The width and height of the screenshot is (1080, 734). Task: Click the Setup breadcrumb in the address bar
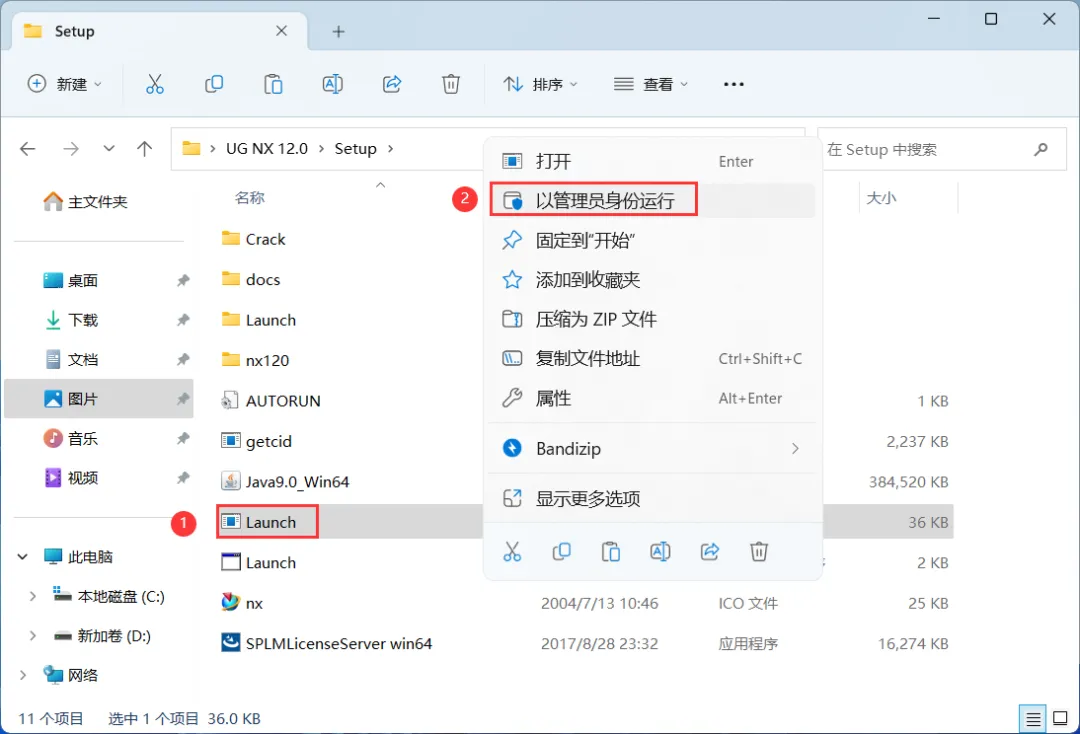pyautogui.click(x=355, y=149)
